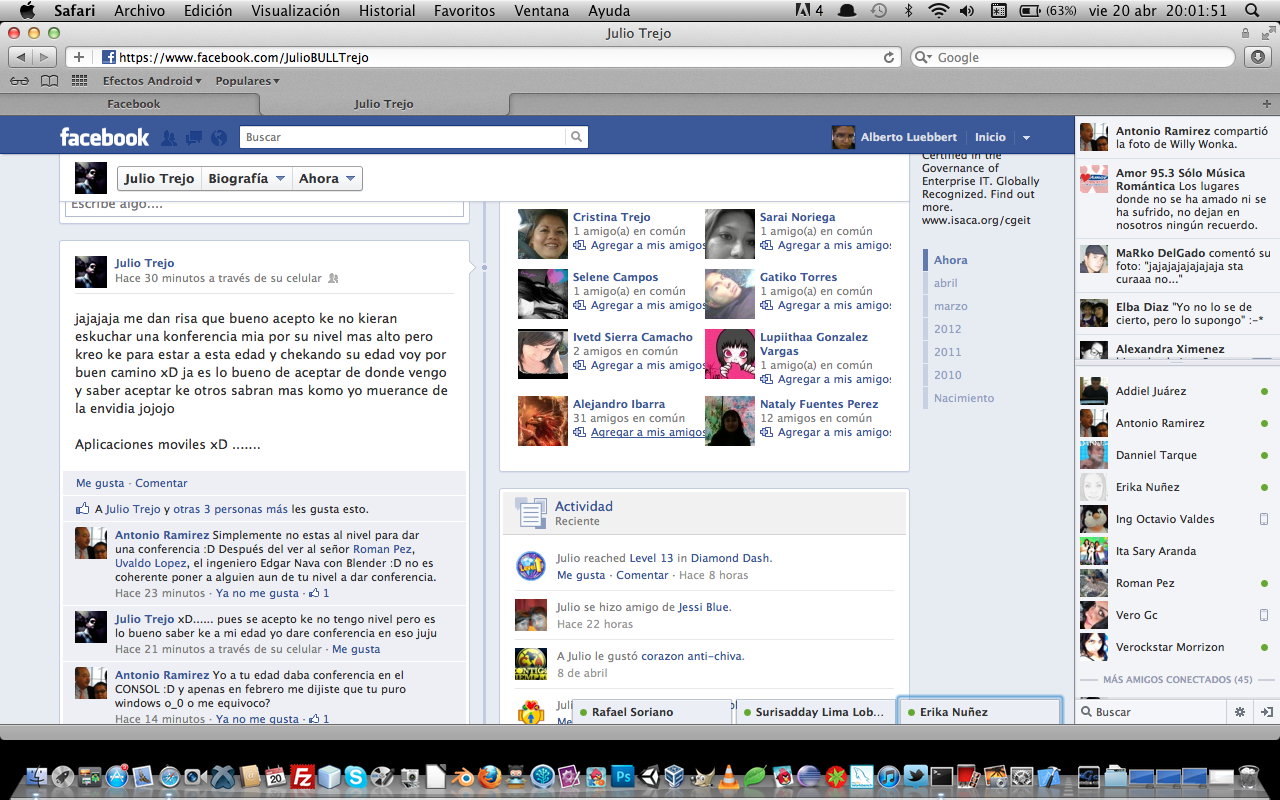Click in the Facebook Buscar search field
Image resolution: width=1280 pixels, height=800 pixels.
pyautogui.click(x=402, y=137)
